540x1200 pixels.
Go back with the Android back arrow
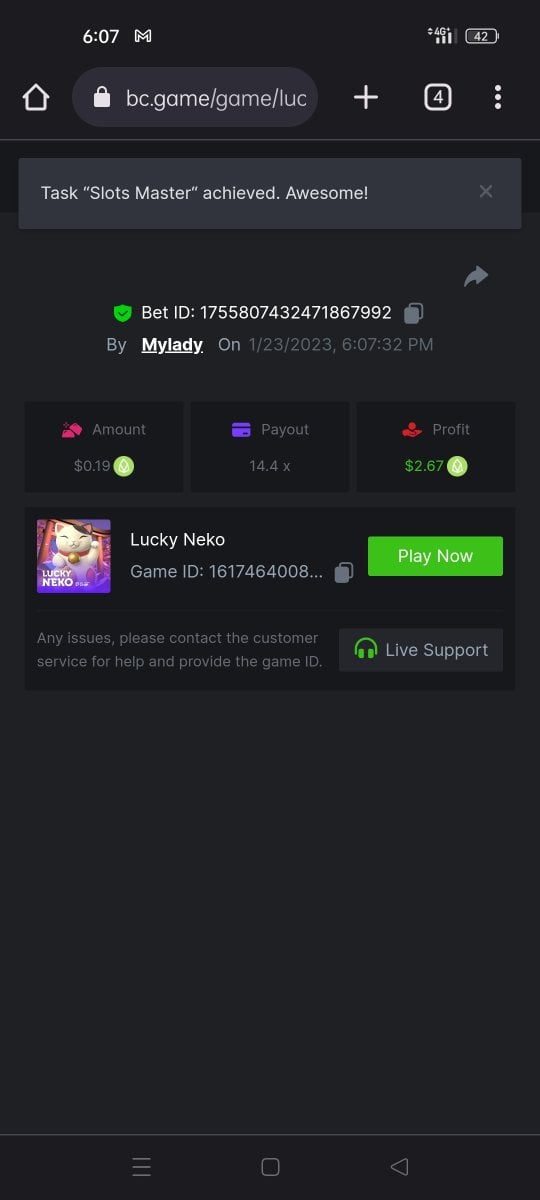point(399,1166)
